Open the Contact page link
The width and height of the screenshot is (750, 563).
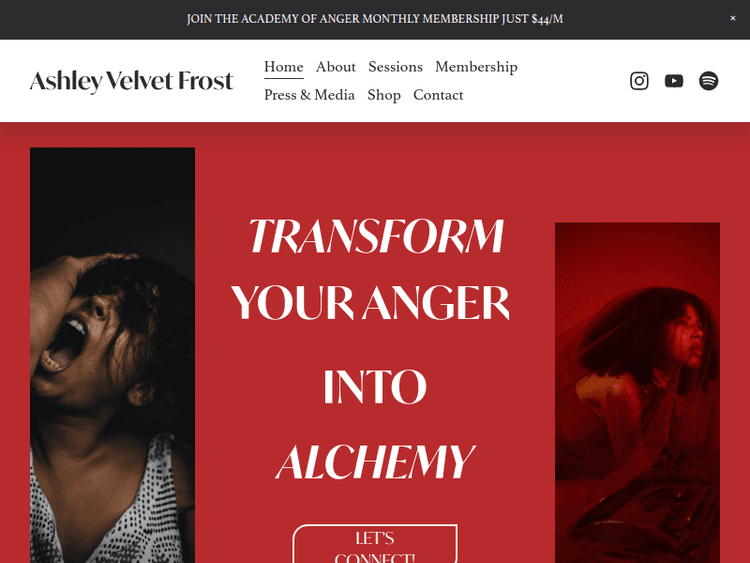pyautogui.click(x=438, y=95)
